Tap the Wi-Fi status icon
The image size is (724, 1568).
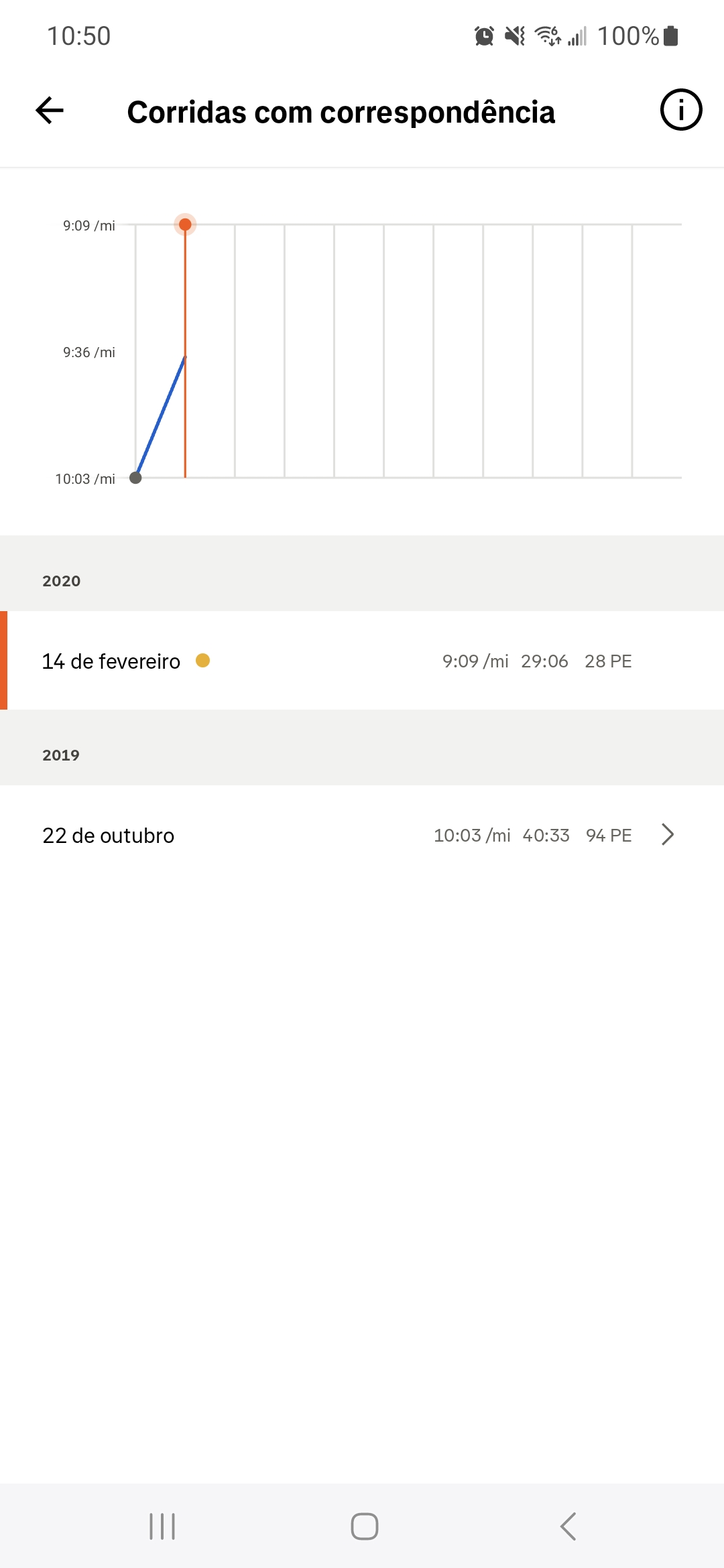pyautogui.click(x=548, y=36)
